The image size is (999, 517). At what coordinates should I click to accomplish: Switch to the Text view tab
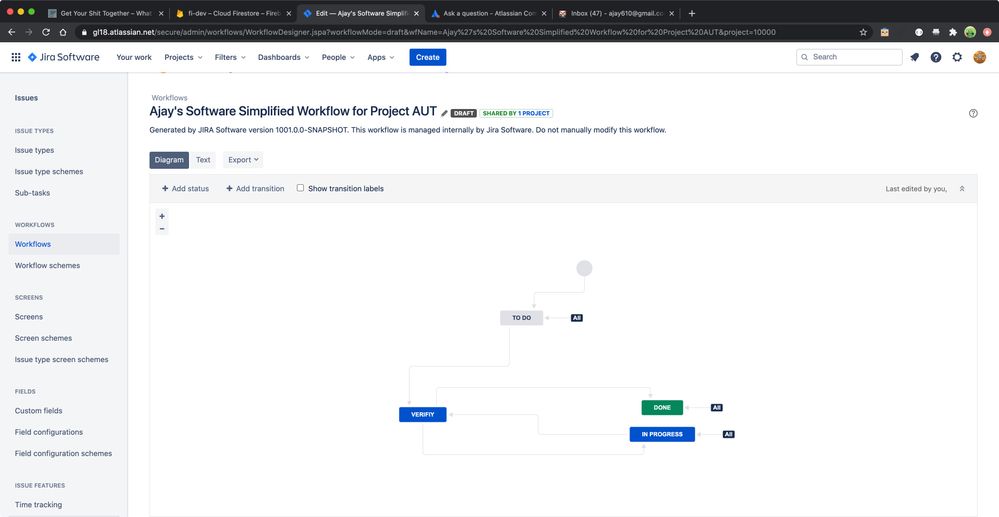[203, 160]
